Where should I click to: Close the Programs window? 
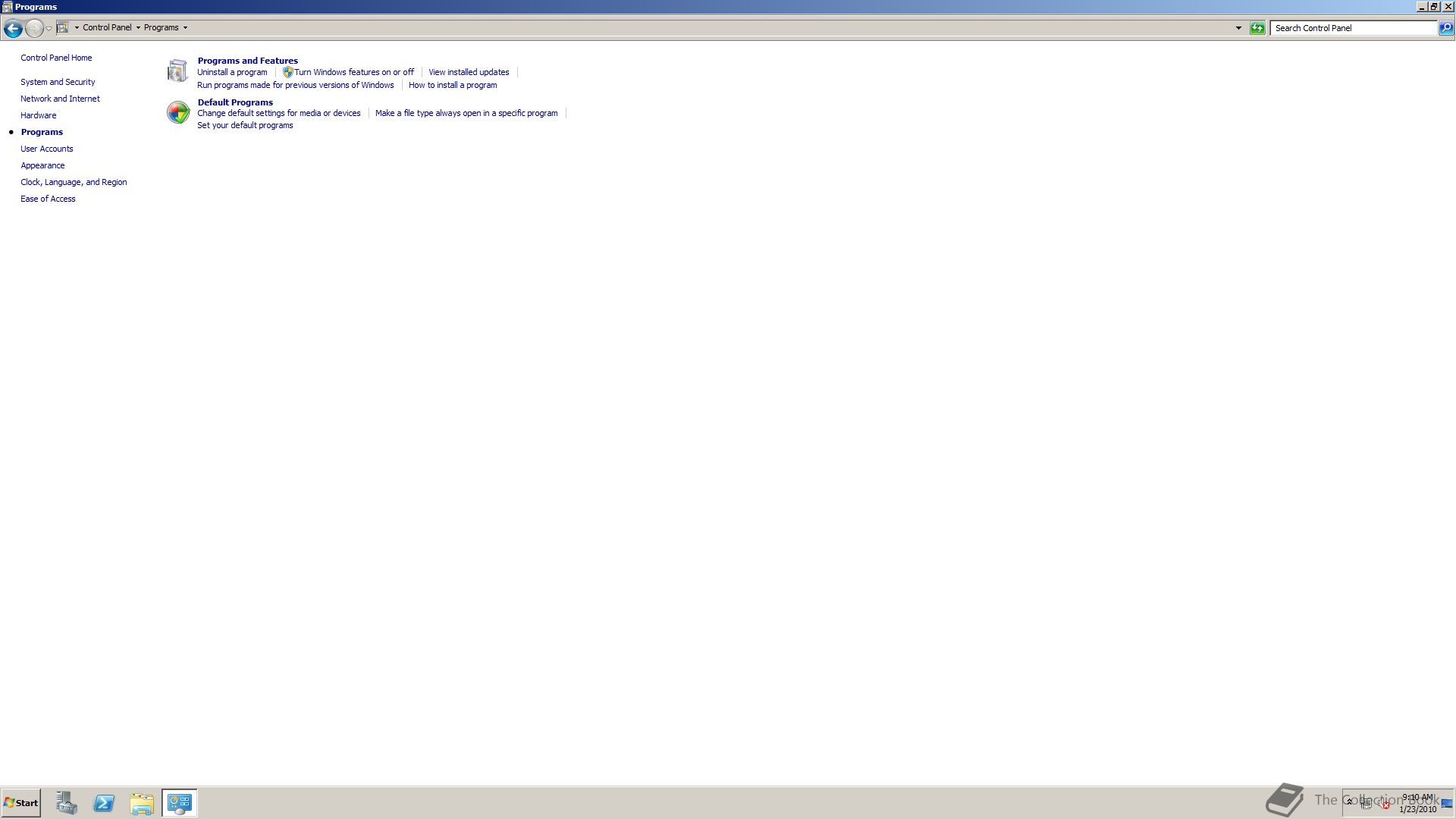point(1448,7)
